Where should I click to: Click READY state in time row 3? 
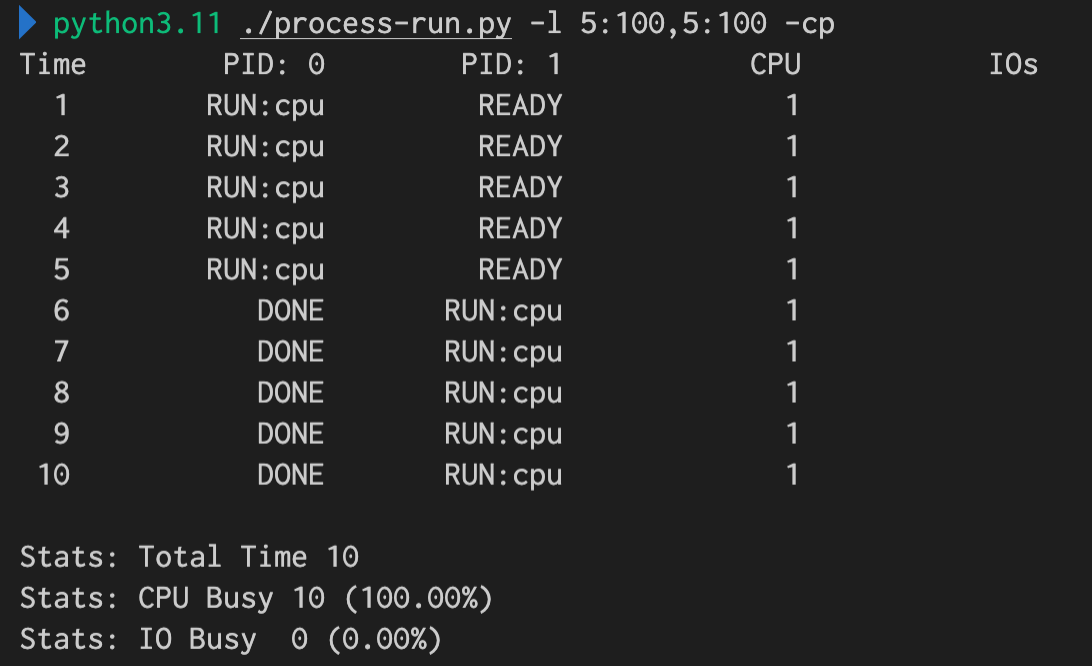pyautogui.click(x=520, y=187)
